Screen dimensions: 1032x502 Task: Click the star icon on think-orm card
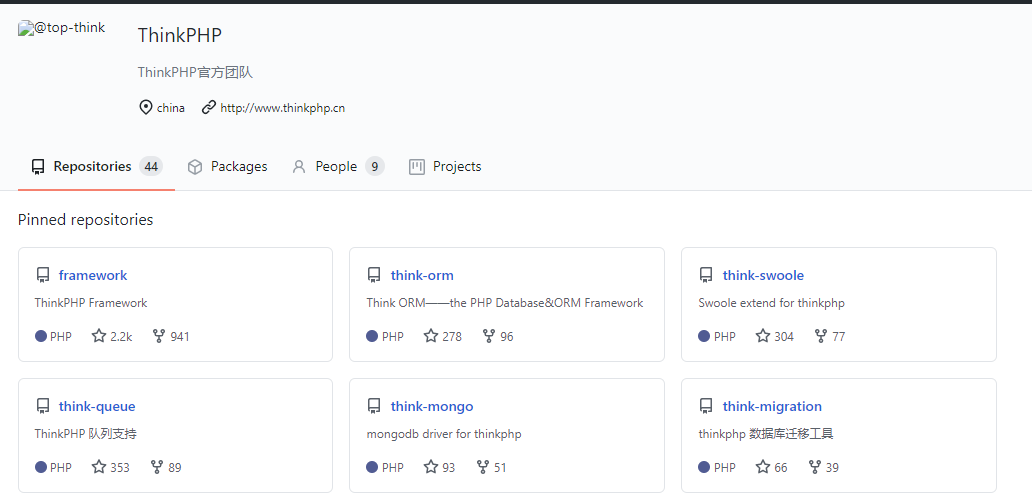[431, 336]
